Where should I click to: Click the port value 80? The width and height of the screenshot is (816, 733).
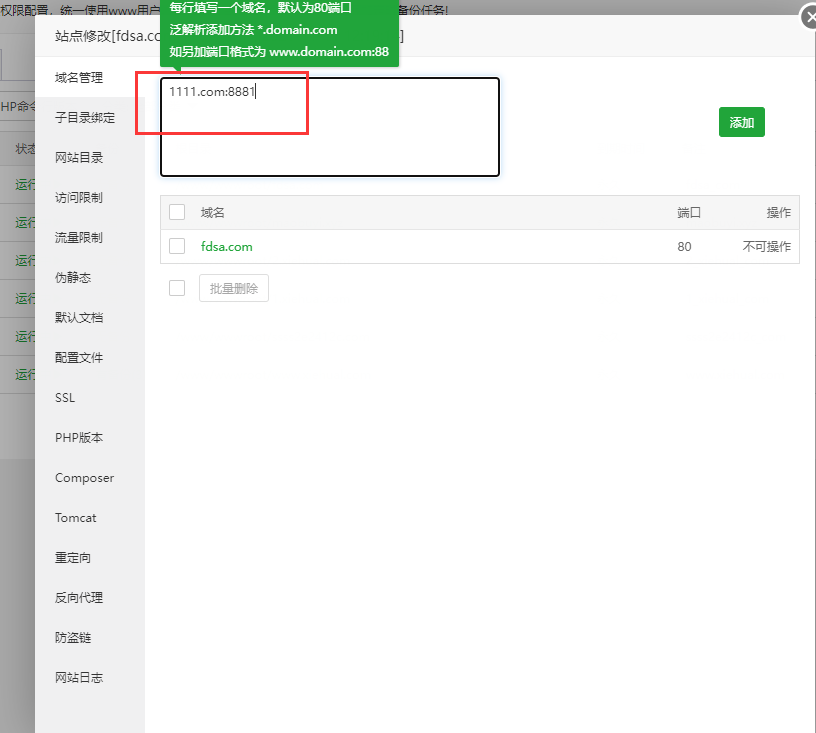point(684,247)
